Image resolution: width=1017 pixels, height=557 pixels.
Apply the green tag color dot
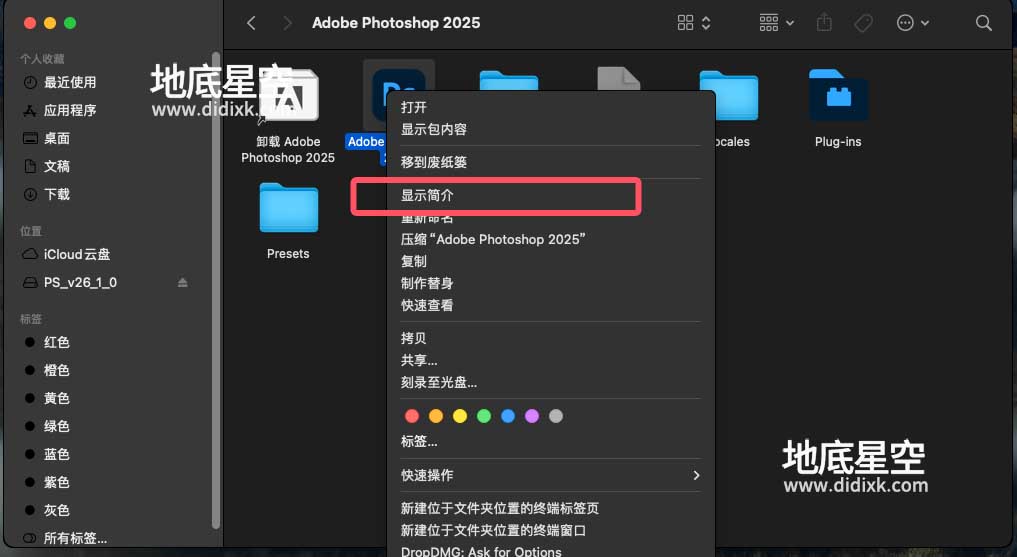click(484, 416)
